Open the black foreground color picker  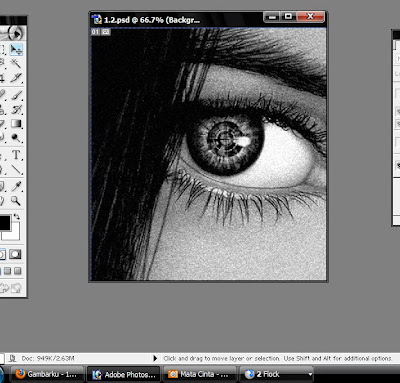tap(5, 223)
